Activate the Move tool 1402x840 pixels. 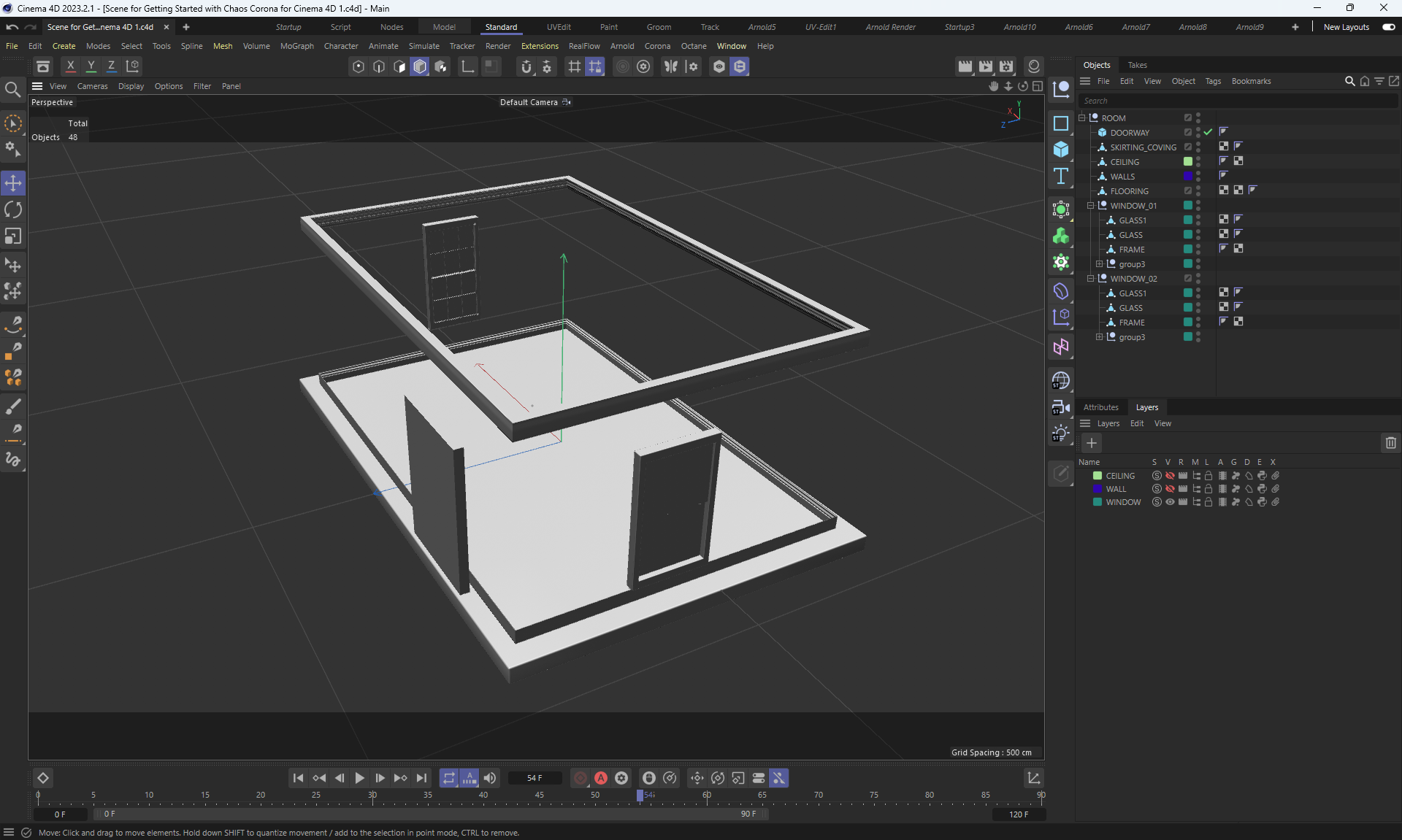coord(13,183)
